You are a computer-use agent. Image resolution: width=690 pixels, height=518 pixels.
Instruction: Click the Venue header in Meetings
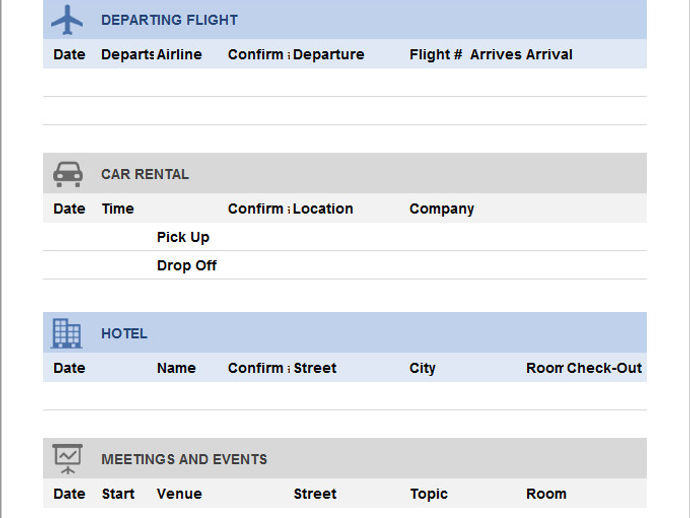point(179,494)
